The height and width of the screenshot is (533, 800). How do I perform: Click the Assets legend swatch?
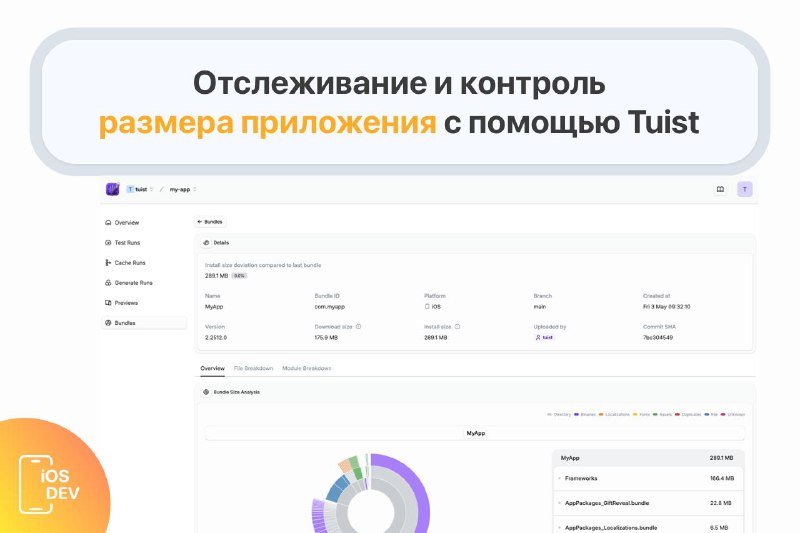[x=655, y=415]
